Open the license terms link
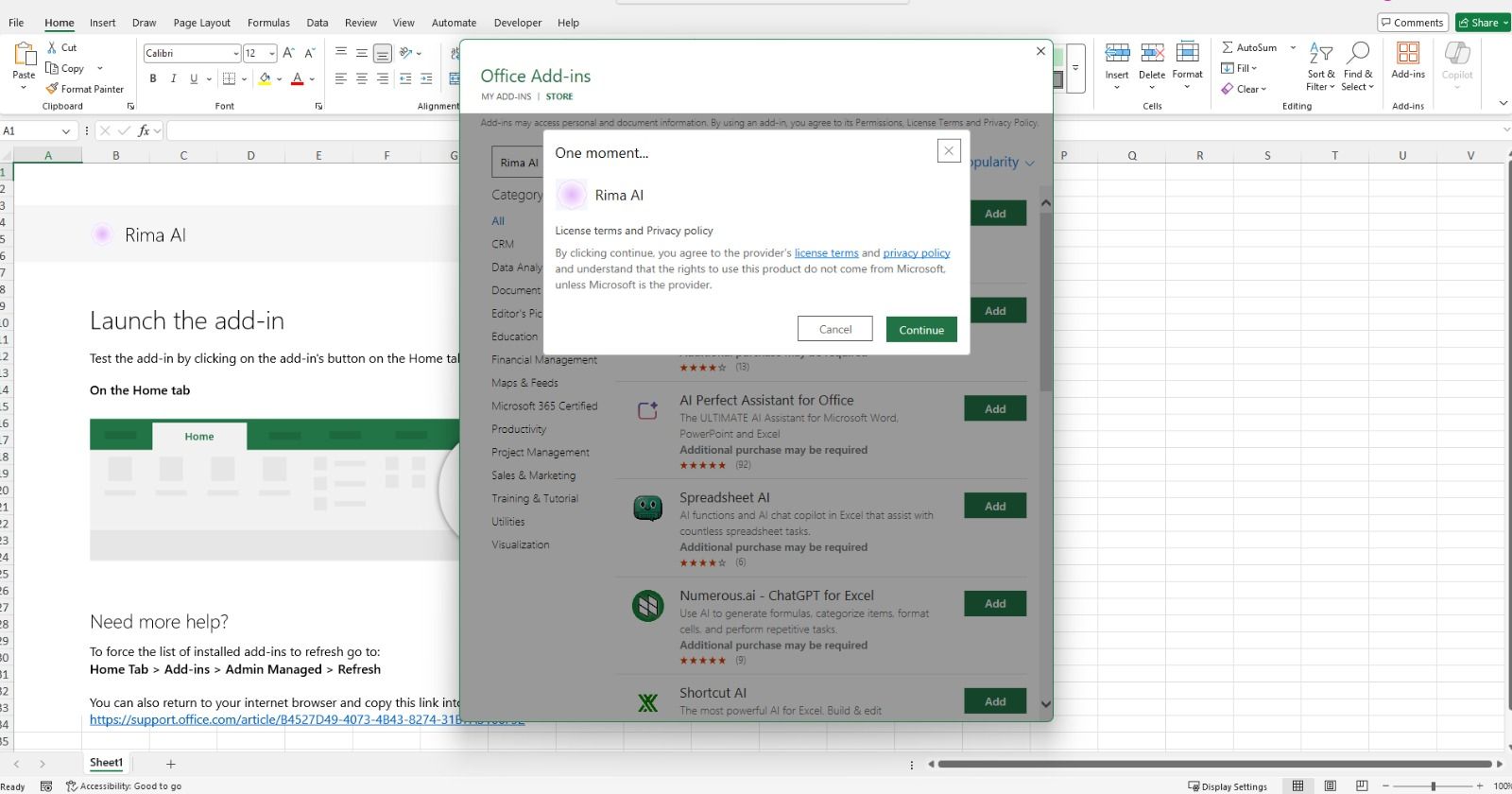The height and width of the screenshot is (794, 1512). pyautogui.click(x=826, y=253)
